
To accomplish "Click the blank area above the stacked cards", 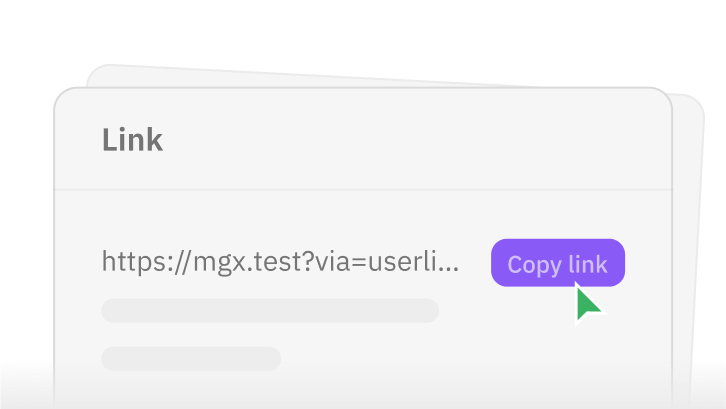I will 363,30.
